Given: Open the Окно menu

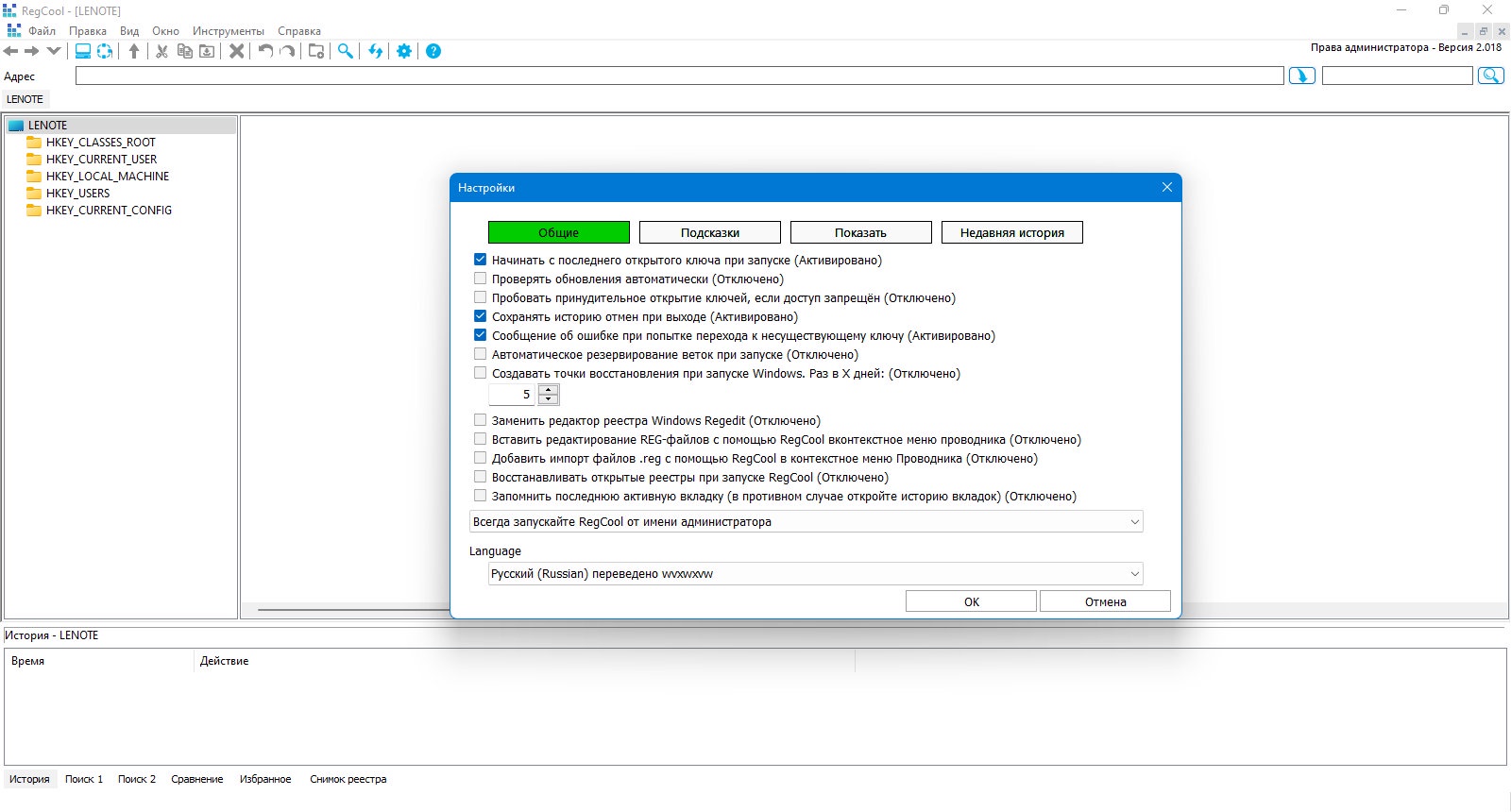Looking at the screenshot, I should (x=165, y=31).
